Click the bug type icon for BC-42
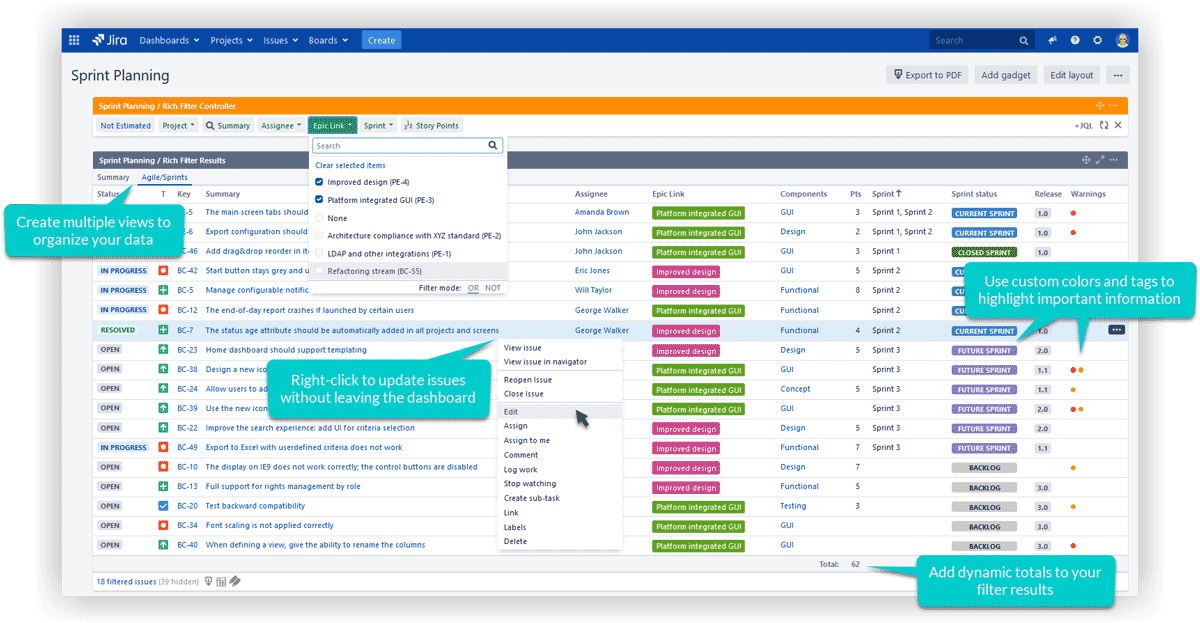Viewport: 1200px width, 623px height. (163, 271)
